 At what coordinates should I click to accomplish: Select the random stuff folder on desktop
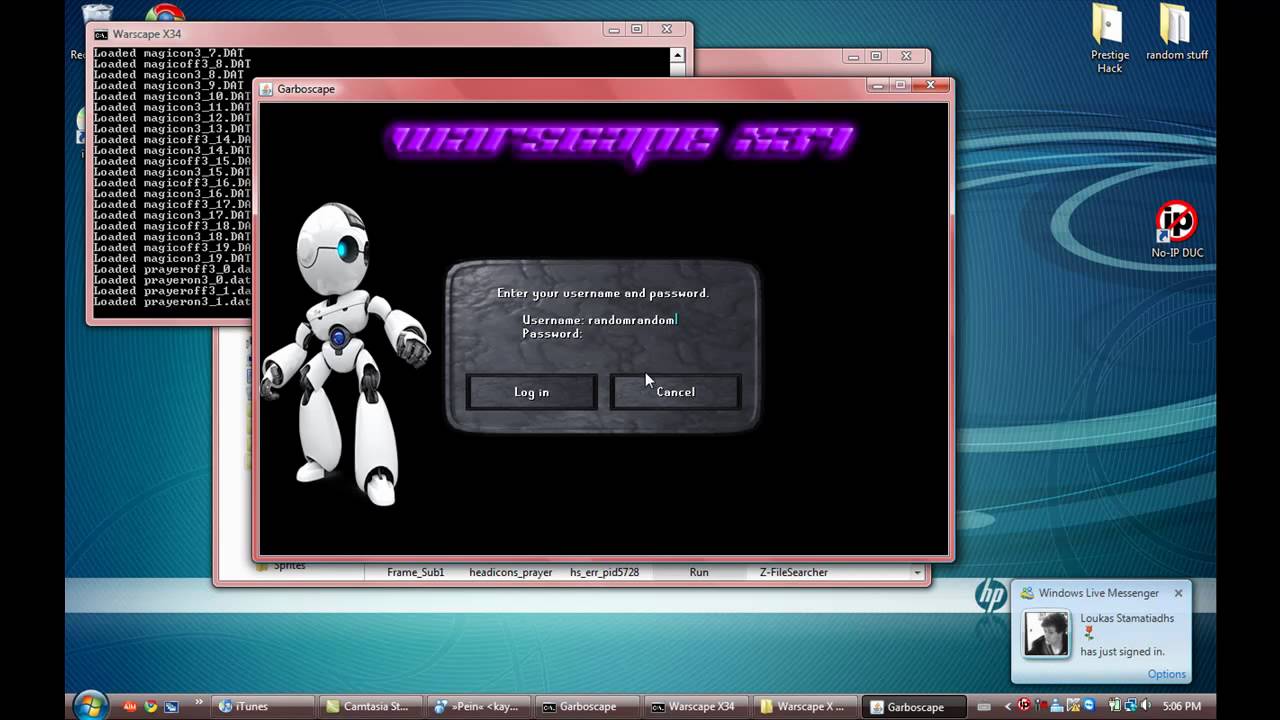pos(1177,33)
